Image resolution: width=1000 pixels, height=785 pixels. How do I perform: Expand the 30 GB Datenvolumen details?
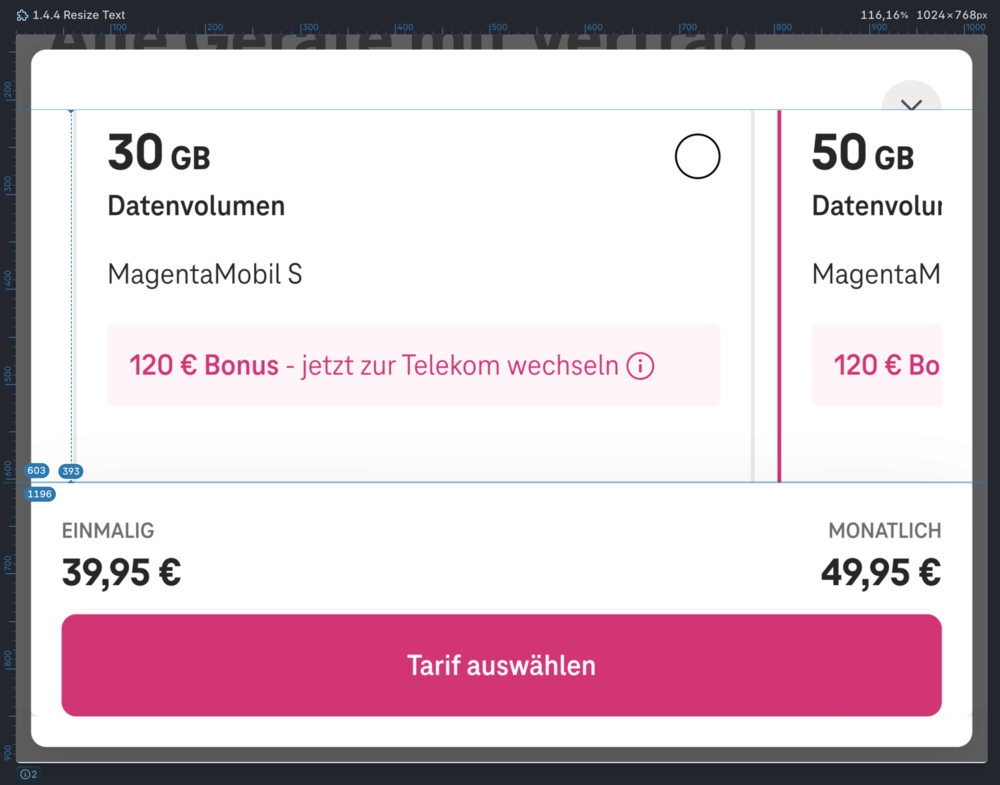click(x=195, y=180)
